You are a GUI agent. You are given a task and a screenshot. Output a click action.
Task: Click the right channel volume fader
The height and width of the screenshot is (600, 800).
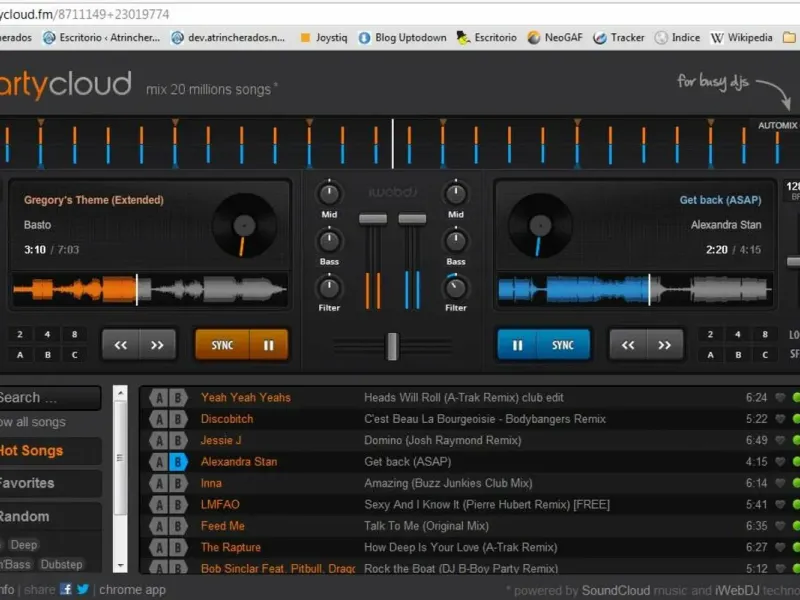(x=412, y=219)
